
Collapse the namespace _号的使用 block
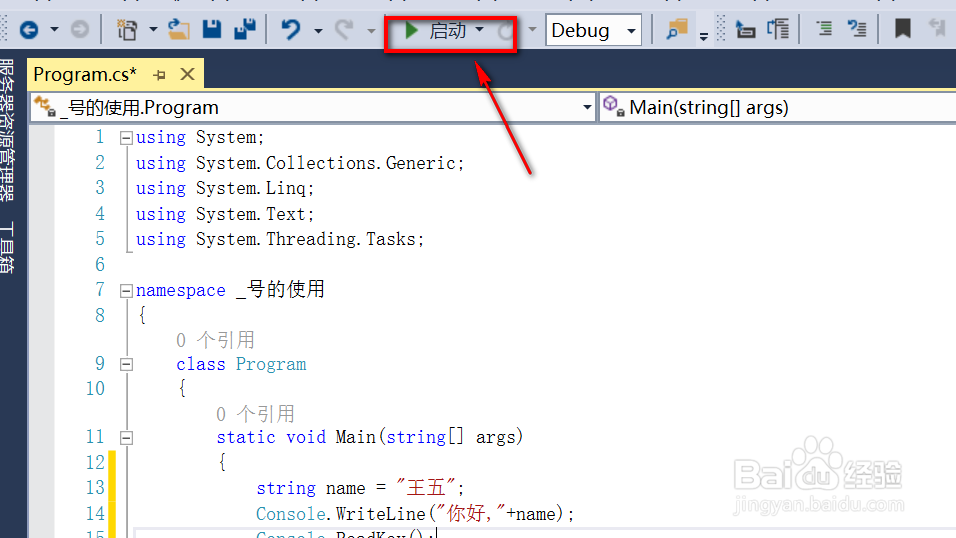(126, 291)
